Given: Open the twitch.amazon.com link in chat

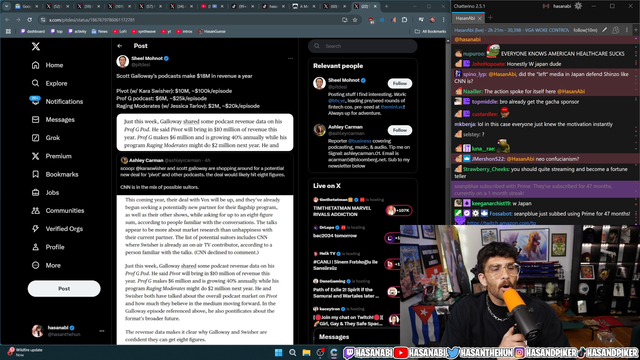Looking at the screenshot, I should pos(501,223).
